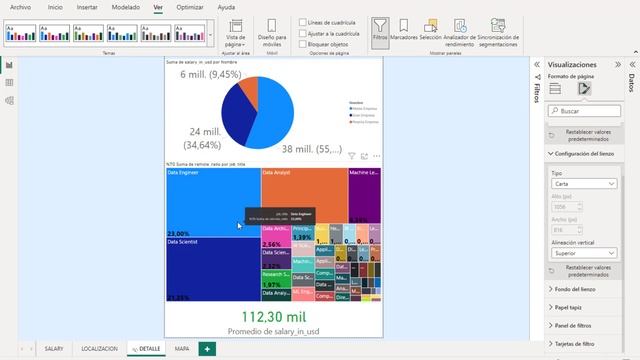
Task: Select the format page icon
Action: click(x=584, y=89)
